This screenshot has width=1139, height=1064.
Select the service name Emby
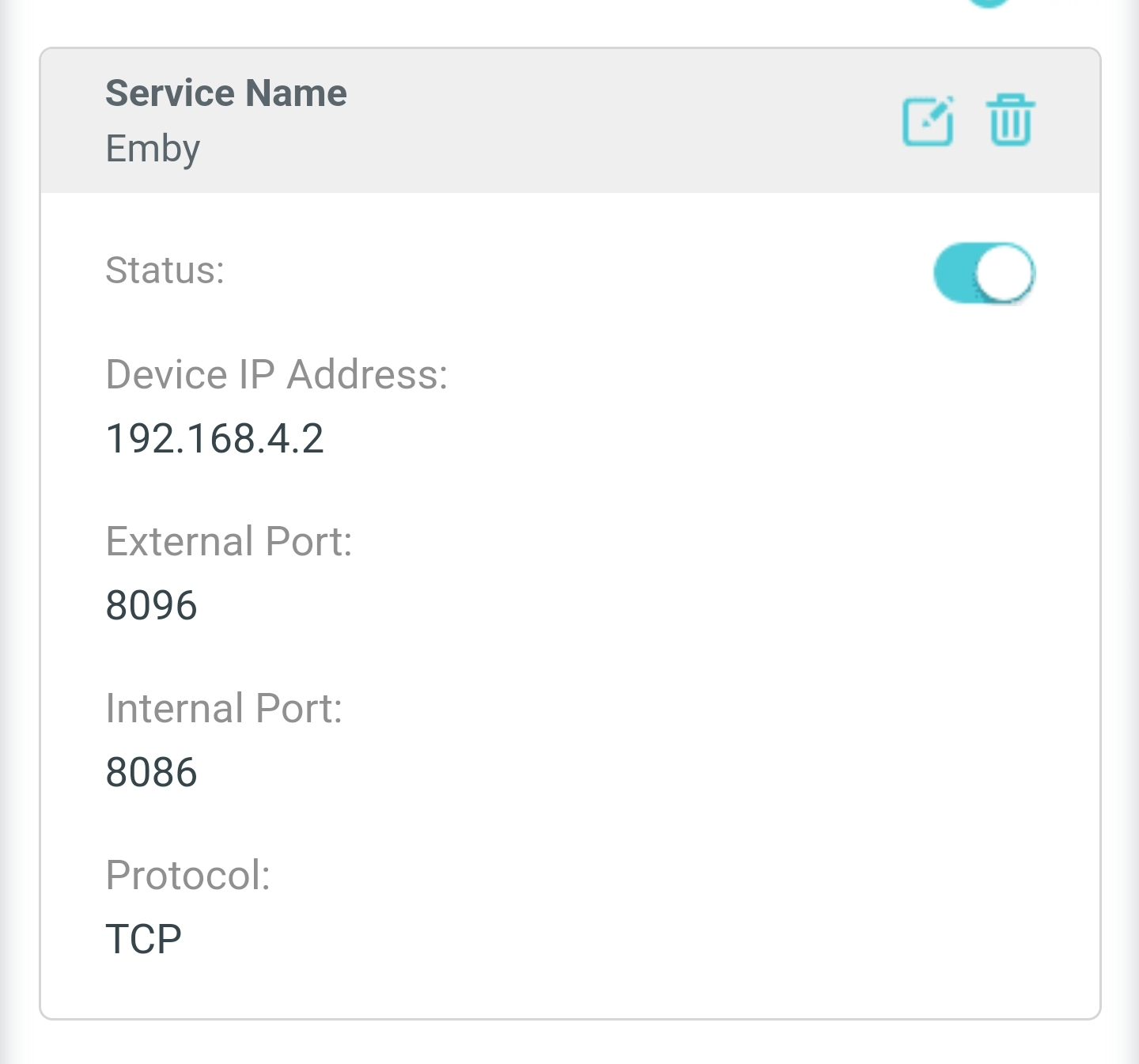click(x=152, y=149)
